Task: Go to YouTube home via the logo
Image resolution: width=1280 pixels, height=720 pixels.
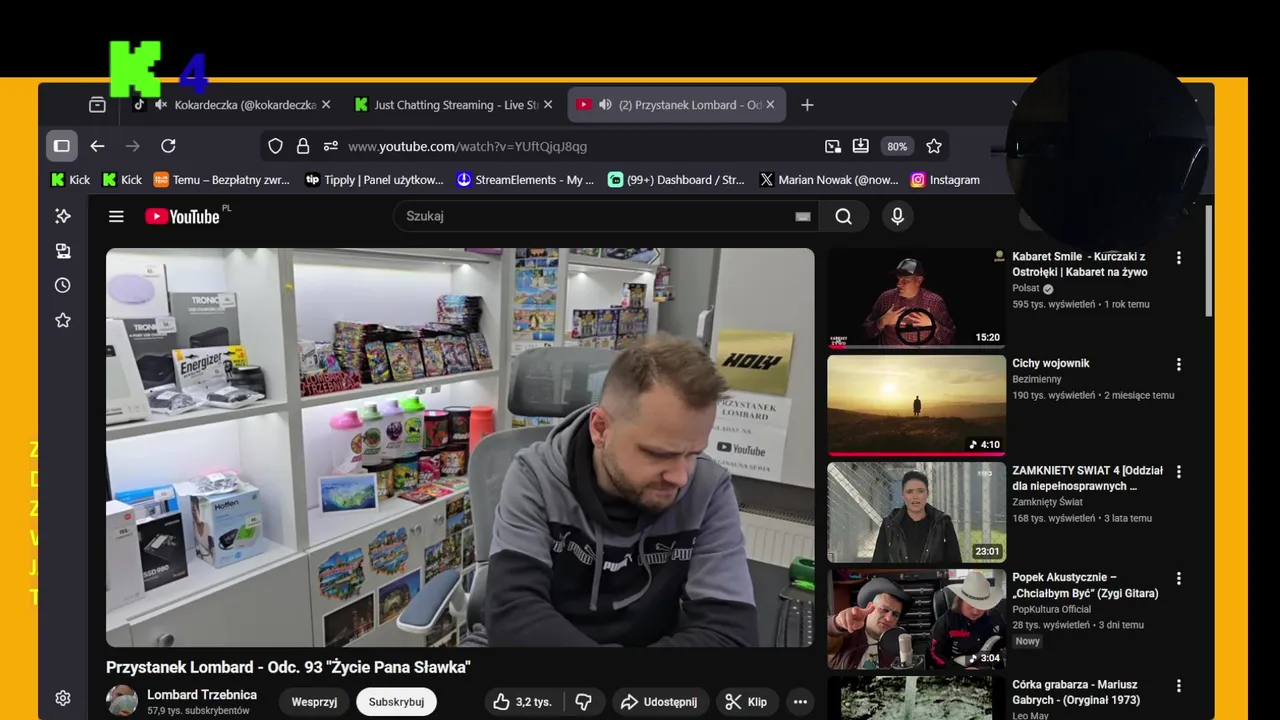Action: 183,216
